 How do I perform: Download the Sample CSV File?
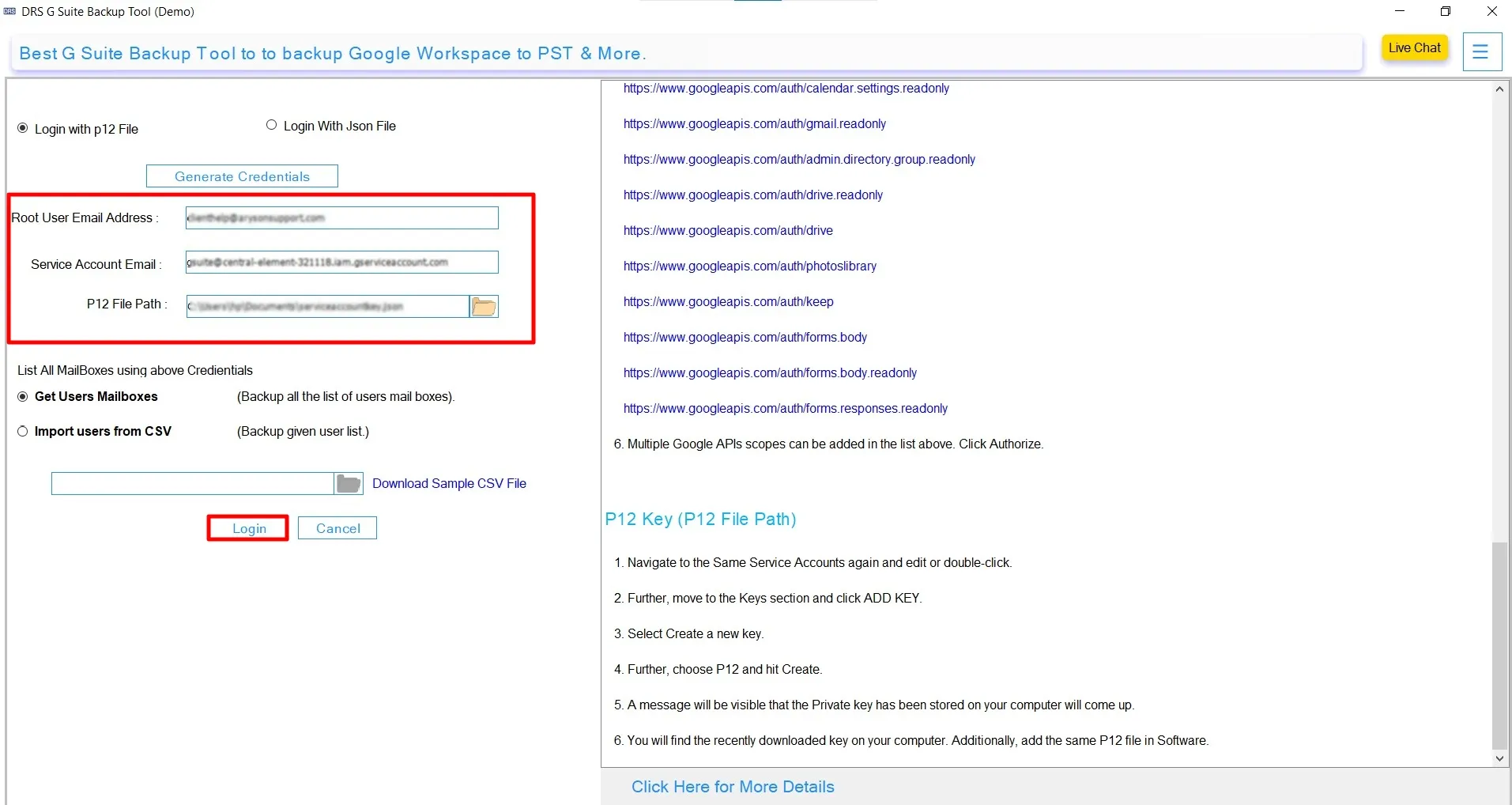[x=449, y=483]
